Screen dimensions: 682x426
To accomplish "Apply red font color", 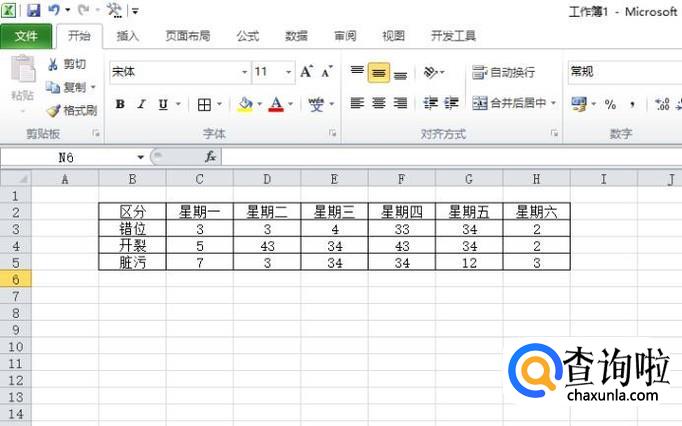I will coord(276,104).
